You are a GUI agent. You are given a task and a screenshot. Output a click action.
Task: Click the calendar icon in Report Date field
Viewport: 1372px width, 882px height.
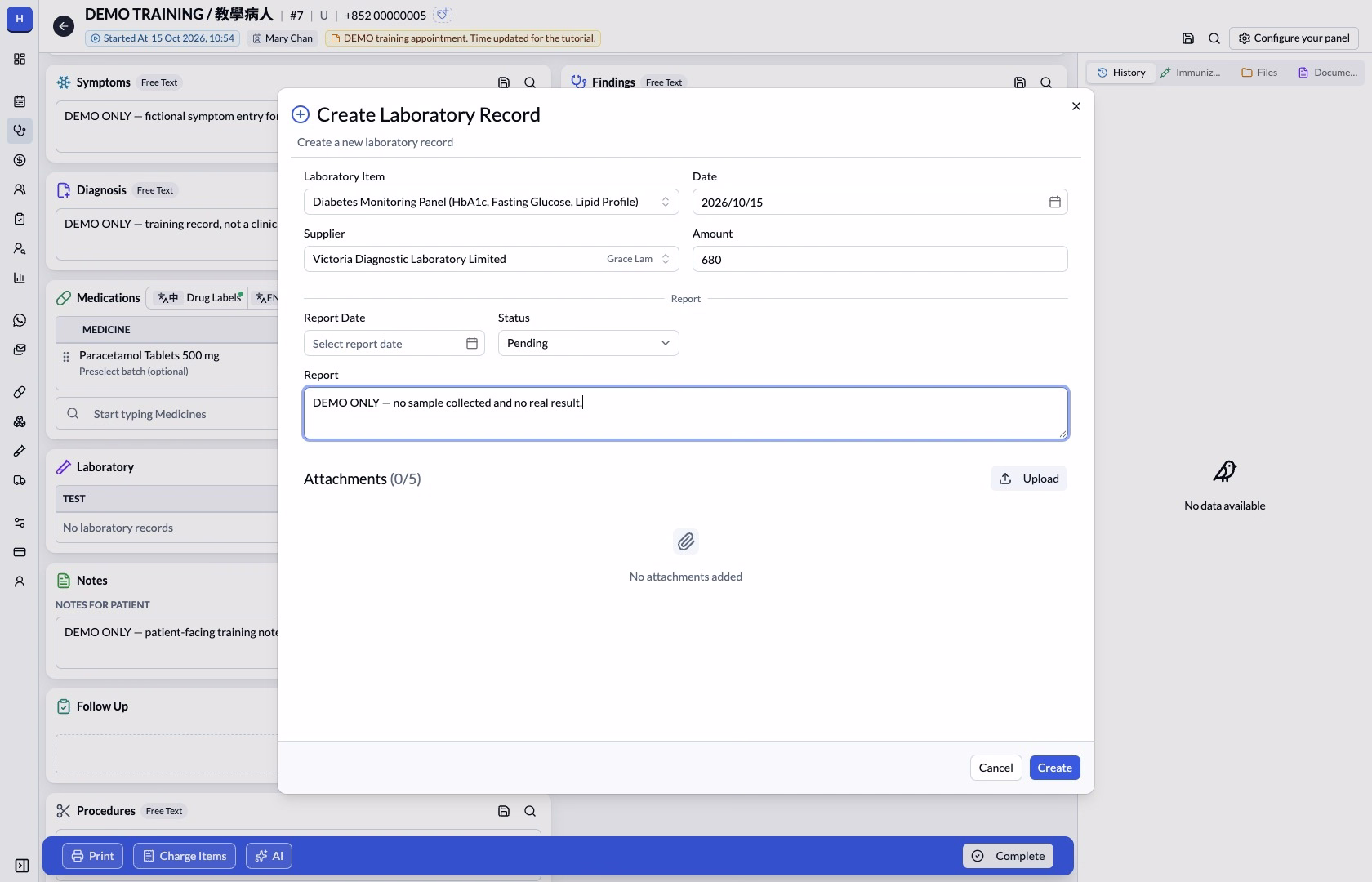[472, 343]
